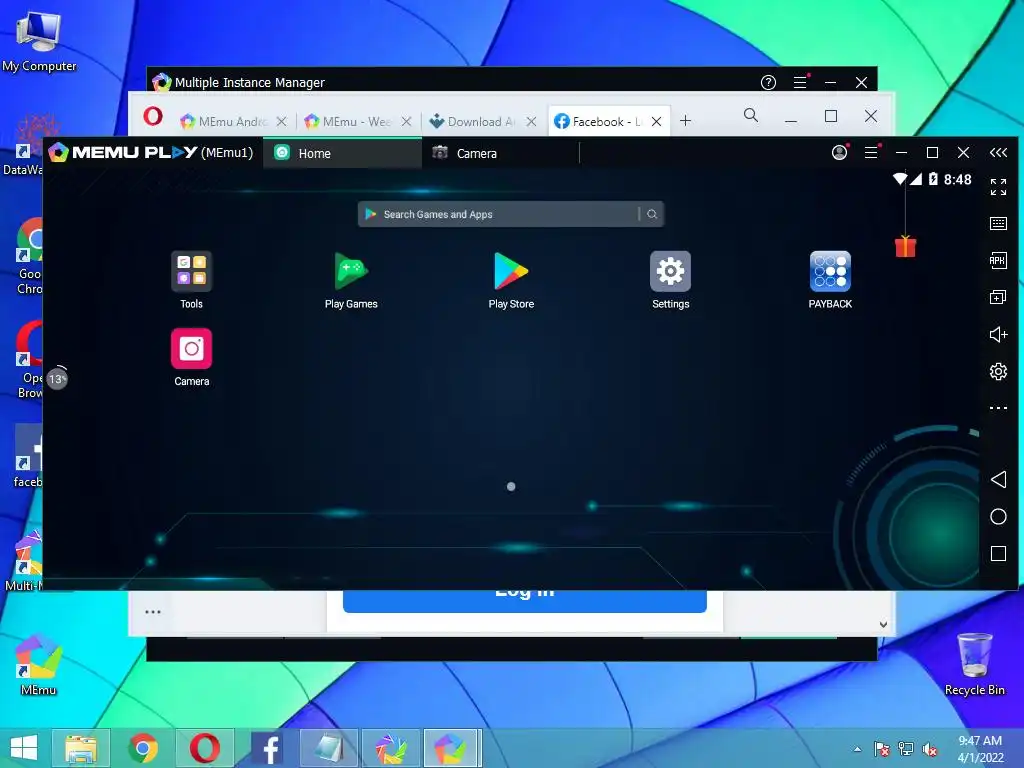Switch to the Camera tab in MEmu

click(500, 153)
